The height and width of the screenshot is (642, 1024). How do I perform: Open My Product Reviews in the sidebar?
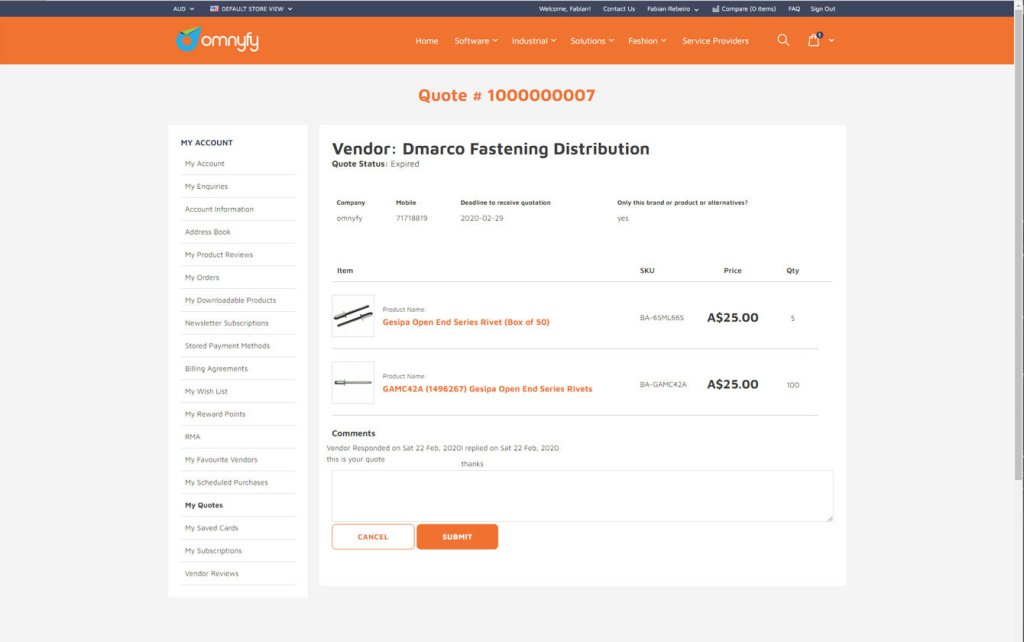(x=219, y=255)
